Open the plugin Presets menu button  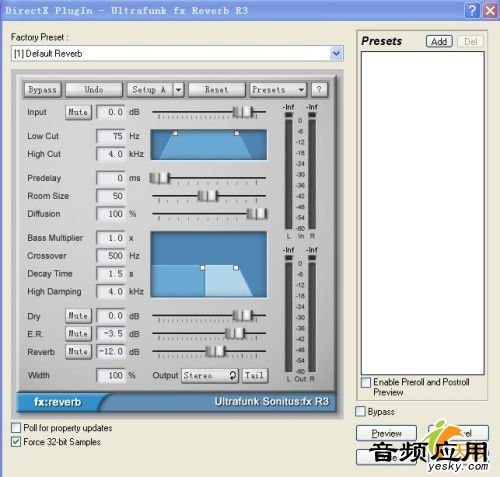coord(278,90)
